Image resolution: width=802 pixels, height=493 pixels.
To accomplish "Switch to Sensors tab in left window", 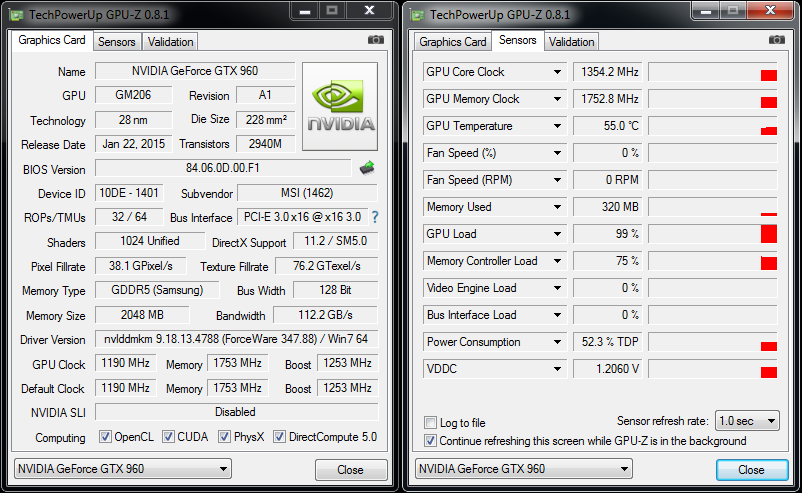I will (x=117, y=41).
